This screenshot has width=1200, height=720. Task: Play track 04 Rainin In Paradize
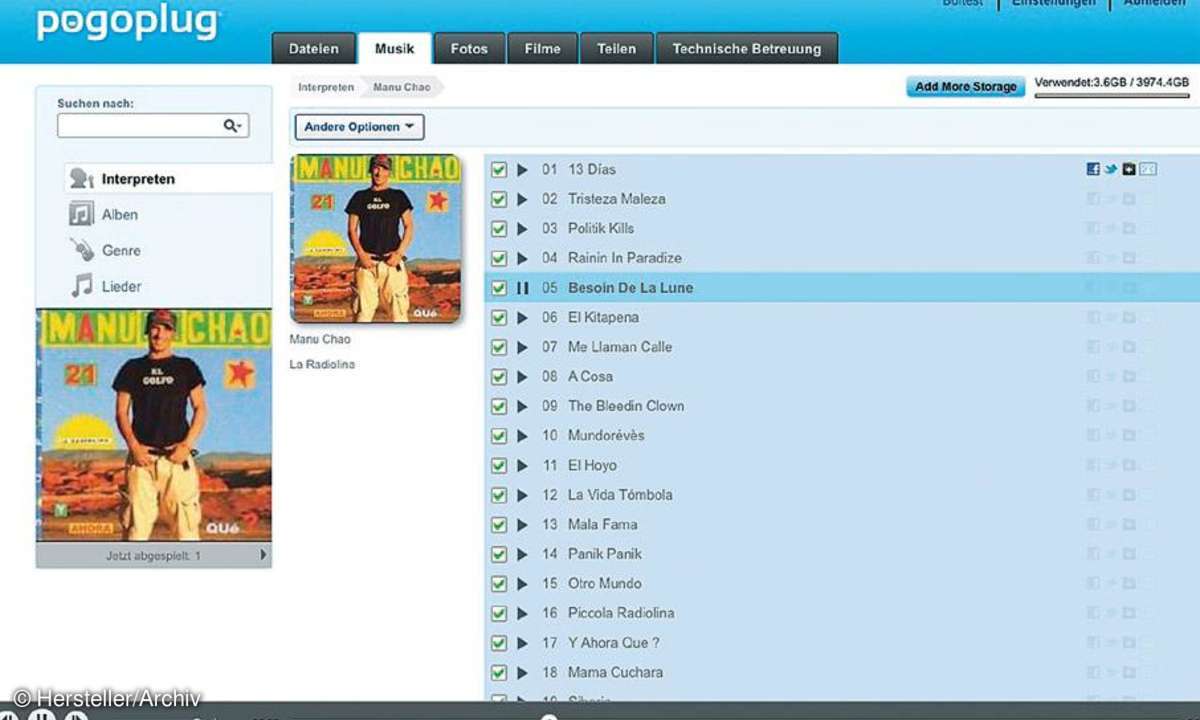point(522,258)
